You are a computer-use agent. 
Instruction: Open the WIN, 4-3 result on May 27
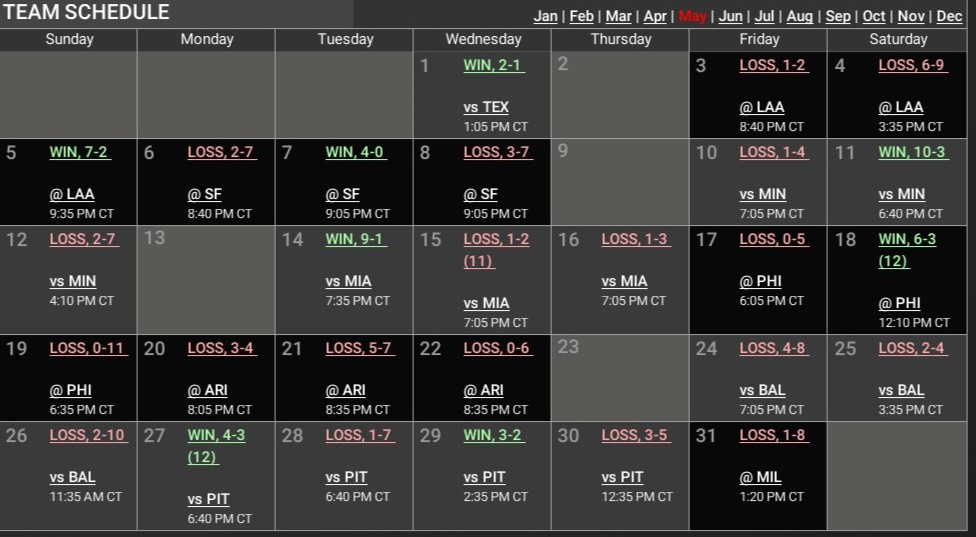(216, 435)
